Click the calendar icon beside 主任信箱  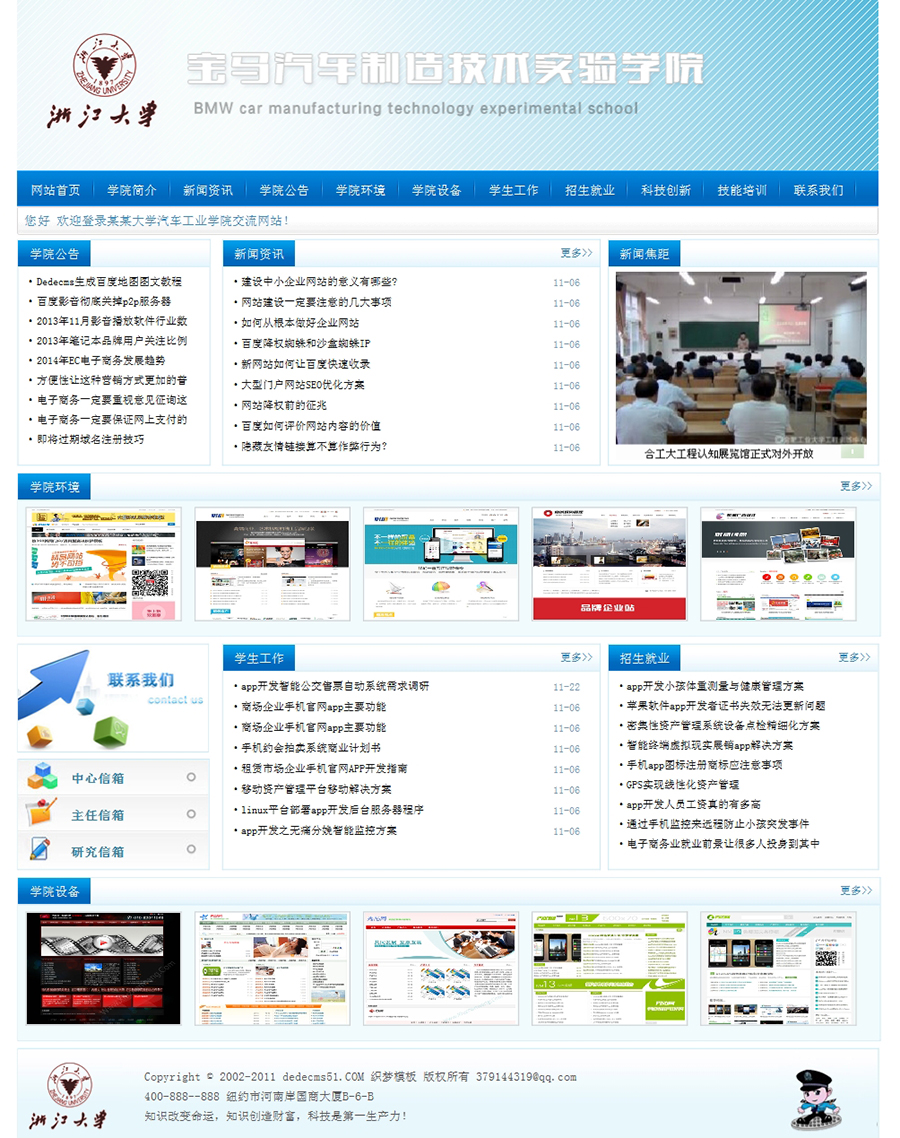[40, 814]
